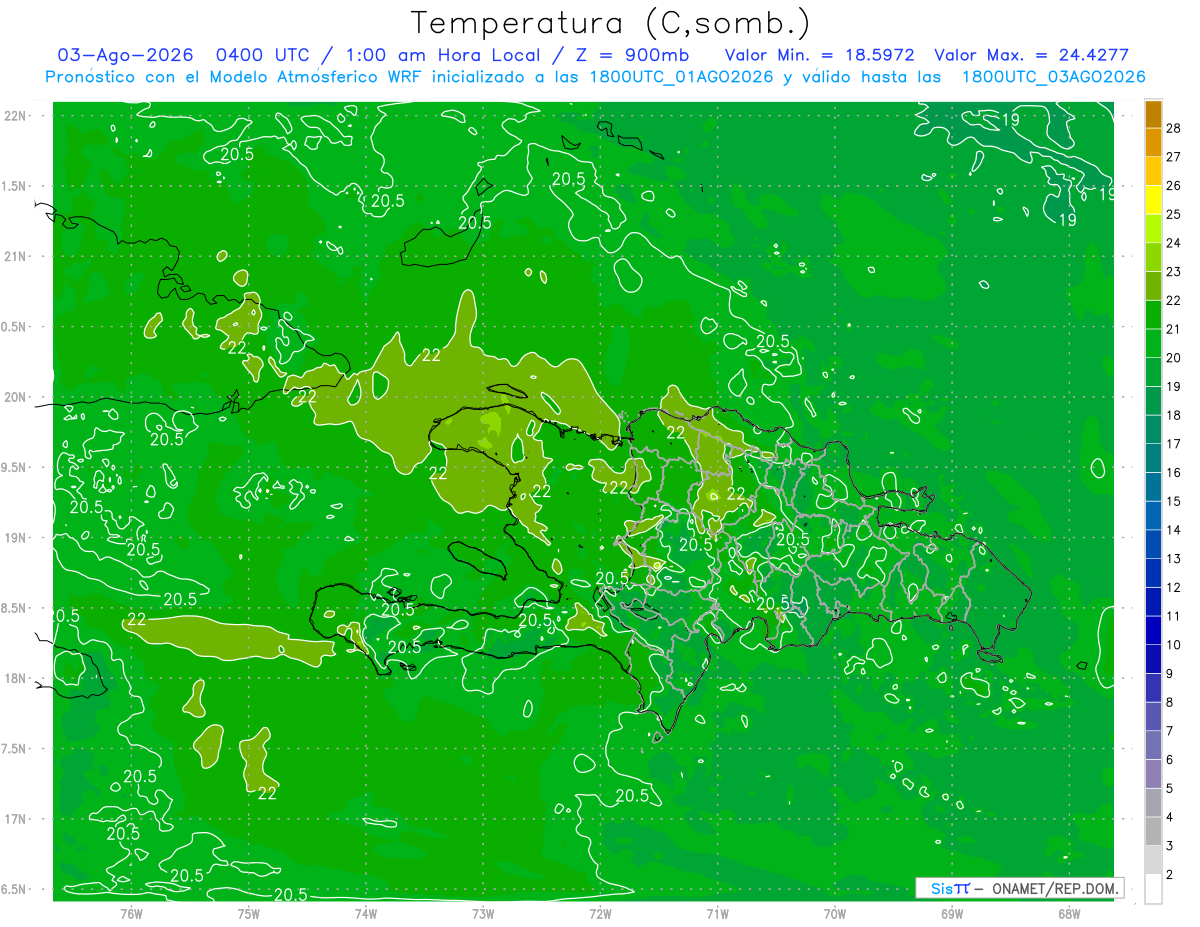
Task: Click the 69W longitude axis label
Action: [x=951, y=912]
